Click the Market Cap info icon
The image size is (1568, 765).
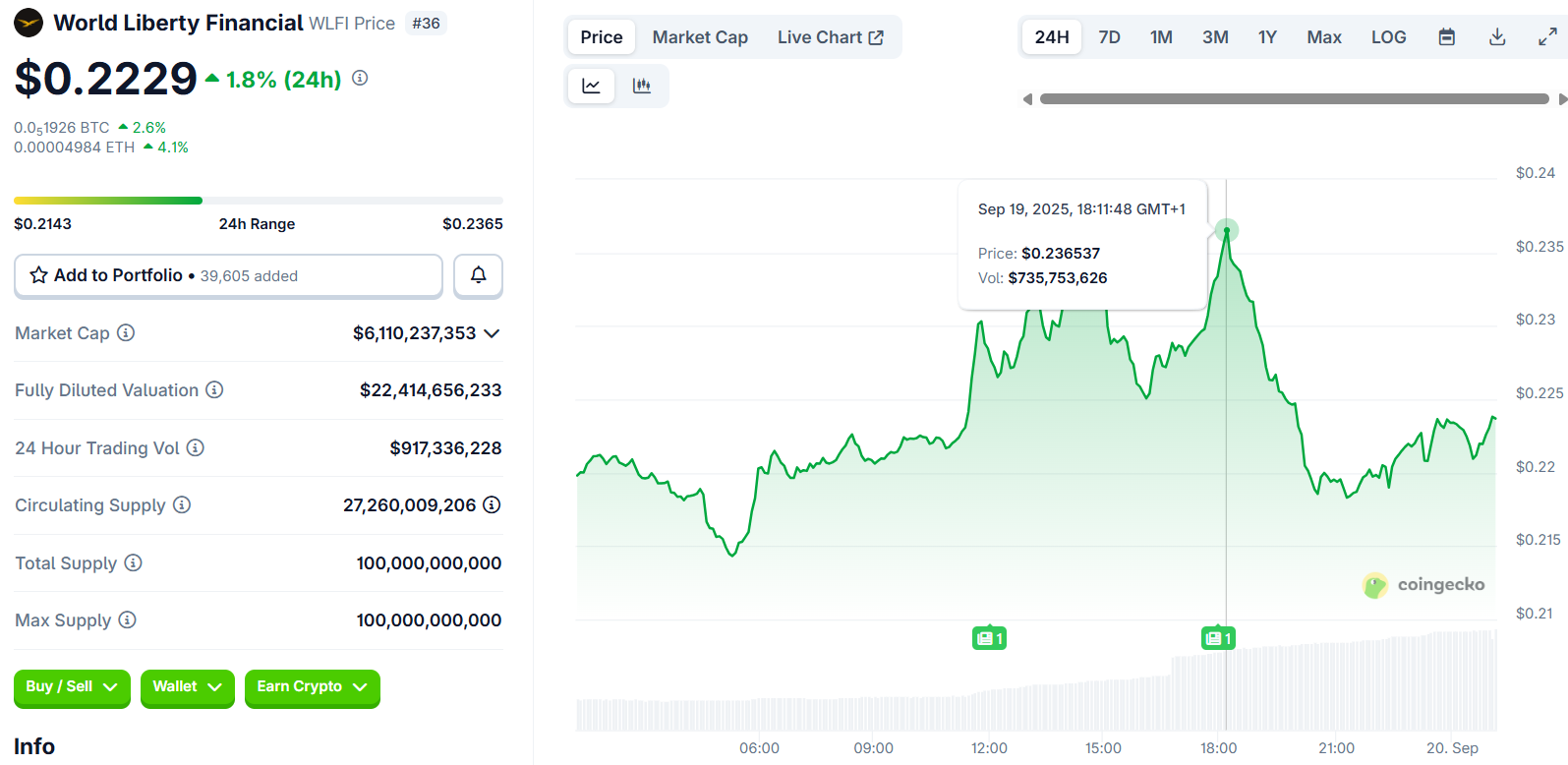[x=126, y=332]
